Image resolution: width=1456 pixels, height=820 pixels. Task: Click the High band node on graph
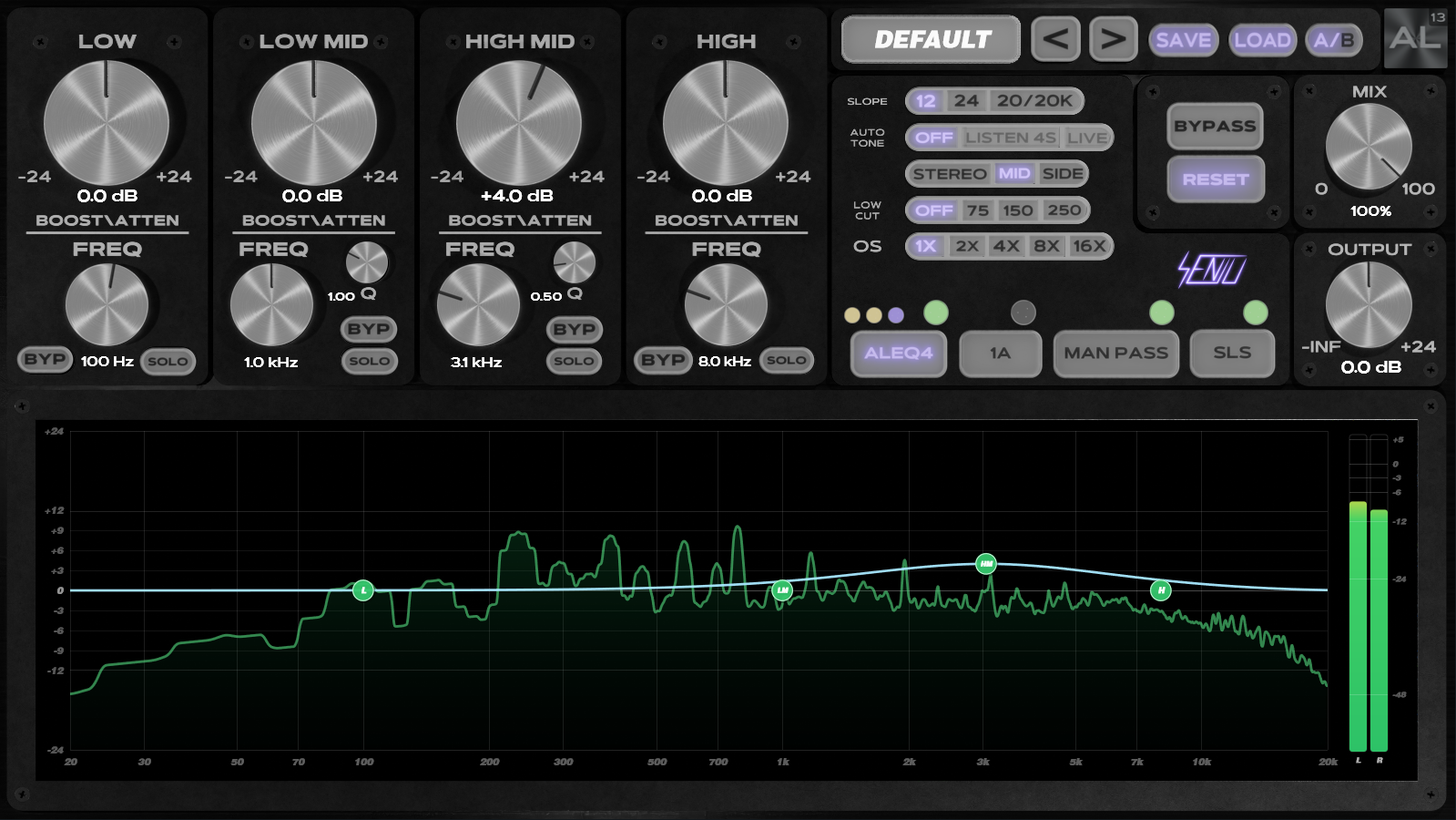click(x=1161, y=590)
